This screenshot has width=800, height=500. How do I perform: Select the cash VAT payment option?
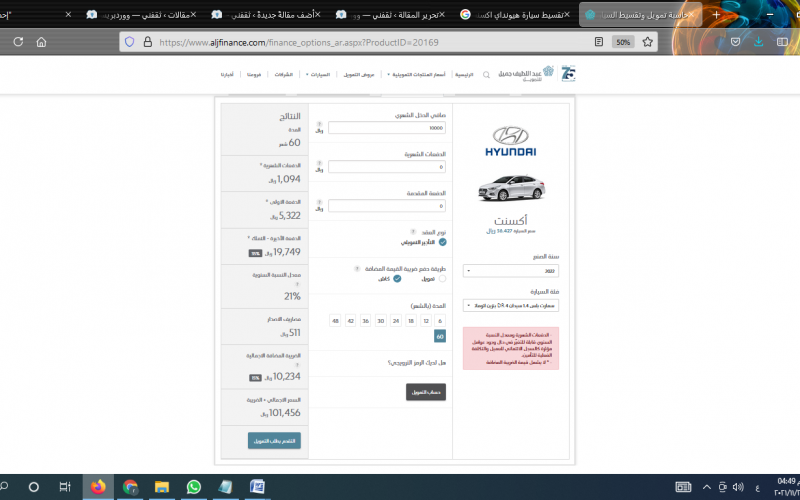(x=397, y=279)
